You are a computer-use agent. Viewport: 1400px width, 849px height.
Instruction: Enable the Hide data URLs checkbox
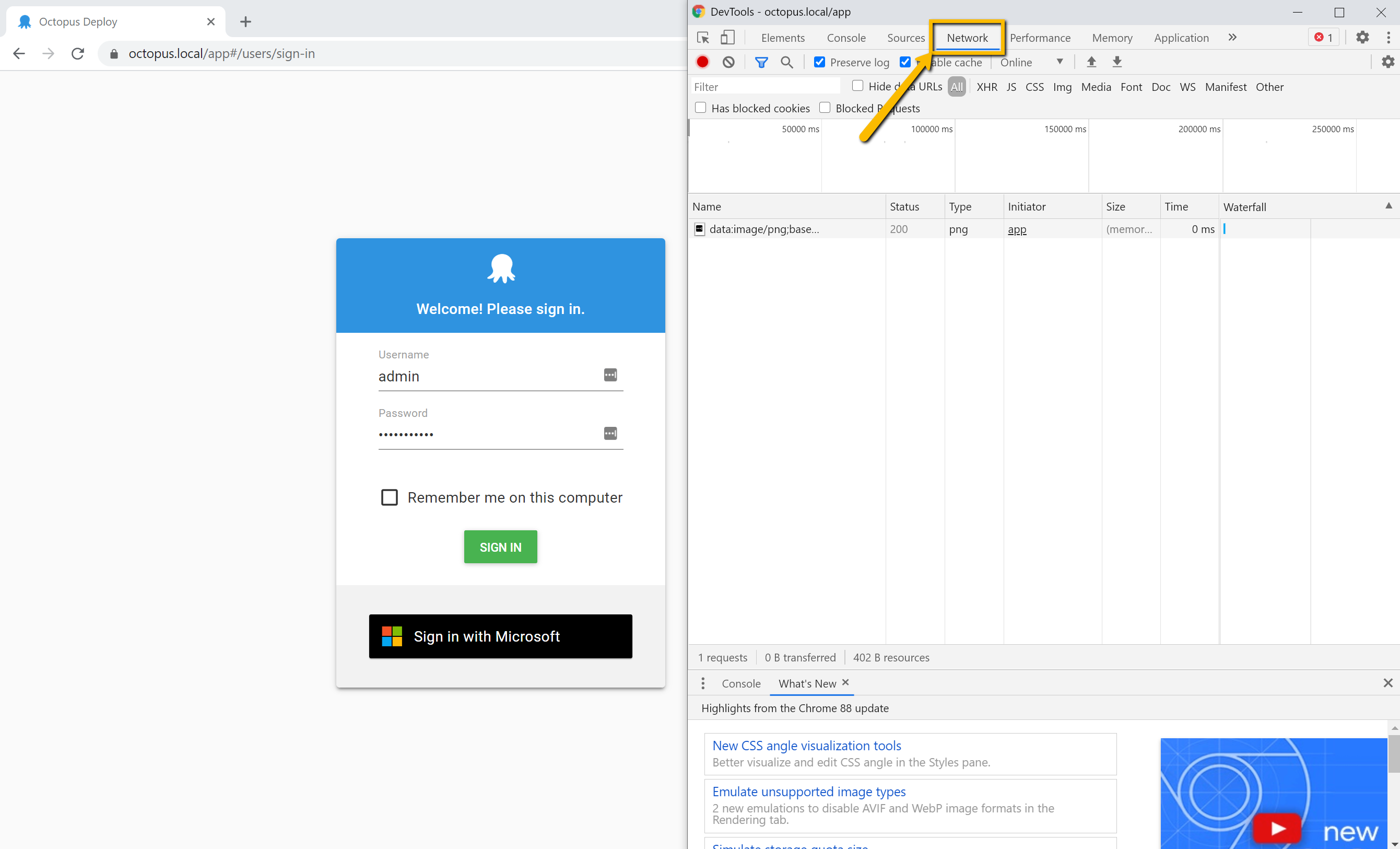[x=858, y=86]
